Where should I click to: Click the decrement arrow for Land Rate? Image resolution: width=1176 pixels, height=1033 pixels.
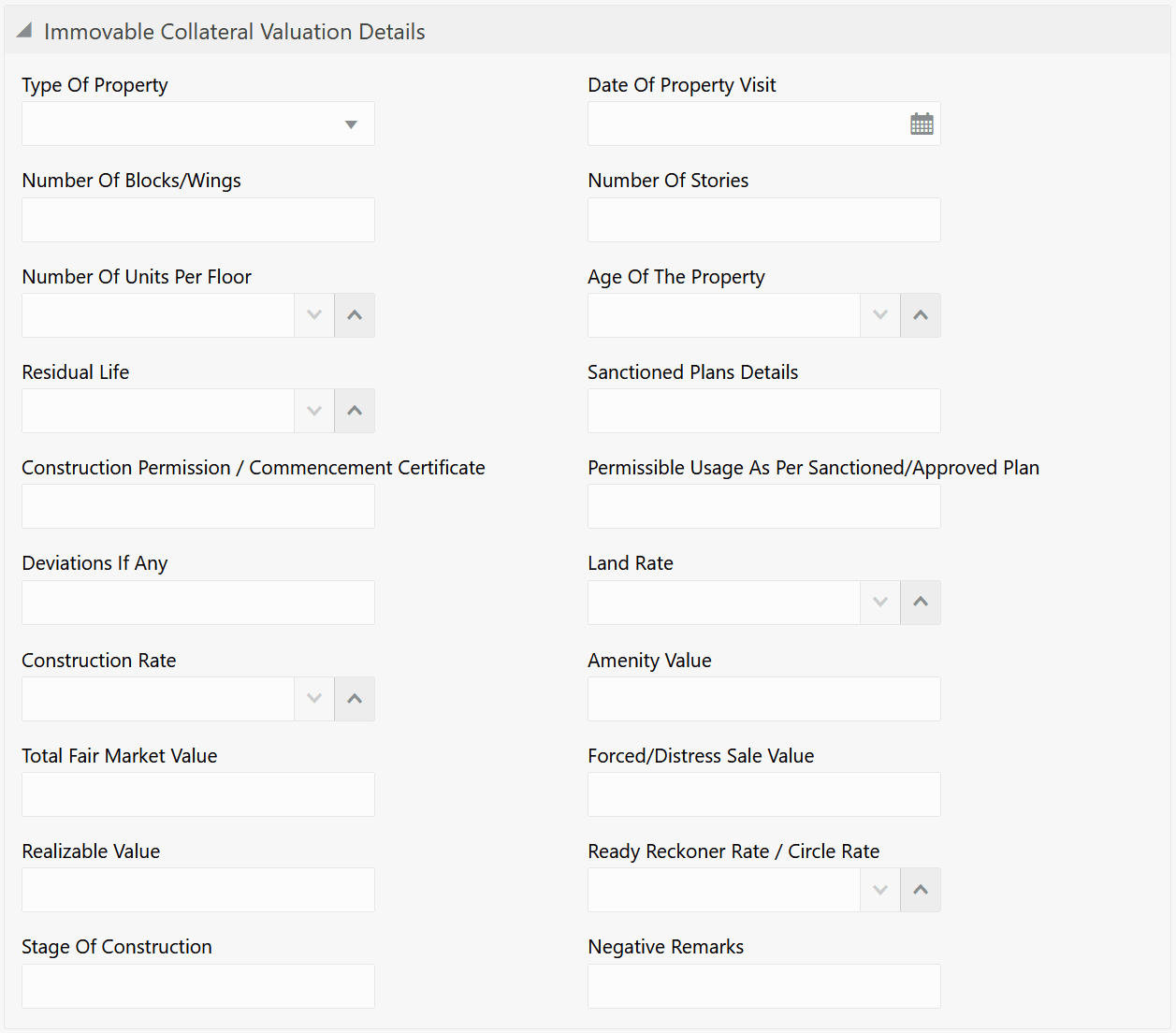tap(879, 603)
